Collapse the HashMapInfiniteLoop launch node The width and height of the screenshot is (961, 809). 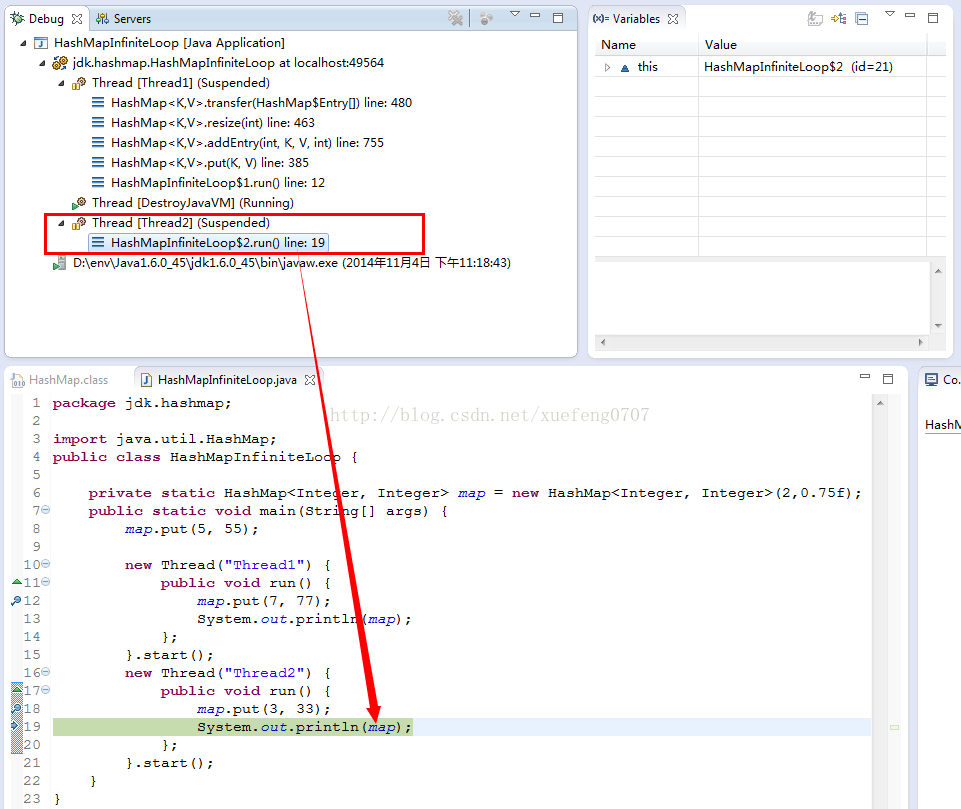(x=23, y=43)
